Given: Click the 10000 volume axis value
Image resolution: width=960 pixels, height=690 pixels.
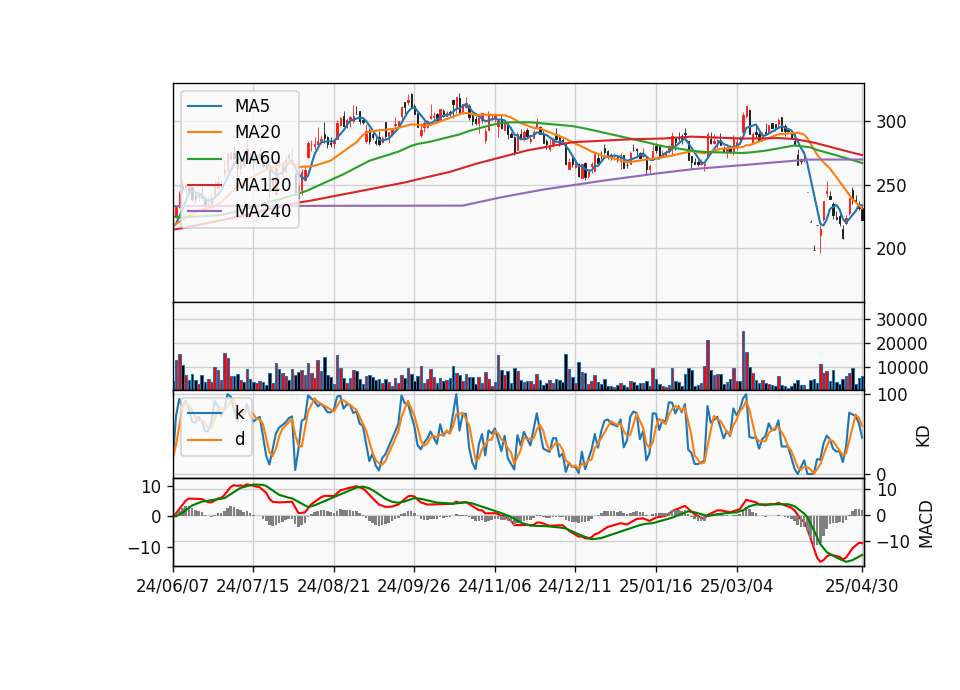Looking at the screenshot, I should [x=902, y=368].
